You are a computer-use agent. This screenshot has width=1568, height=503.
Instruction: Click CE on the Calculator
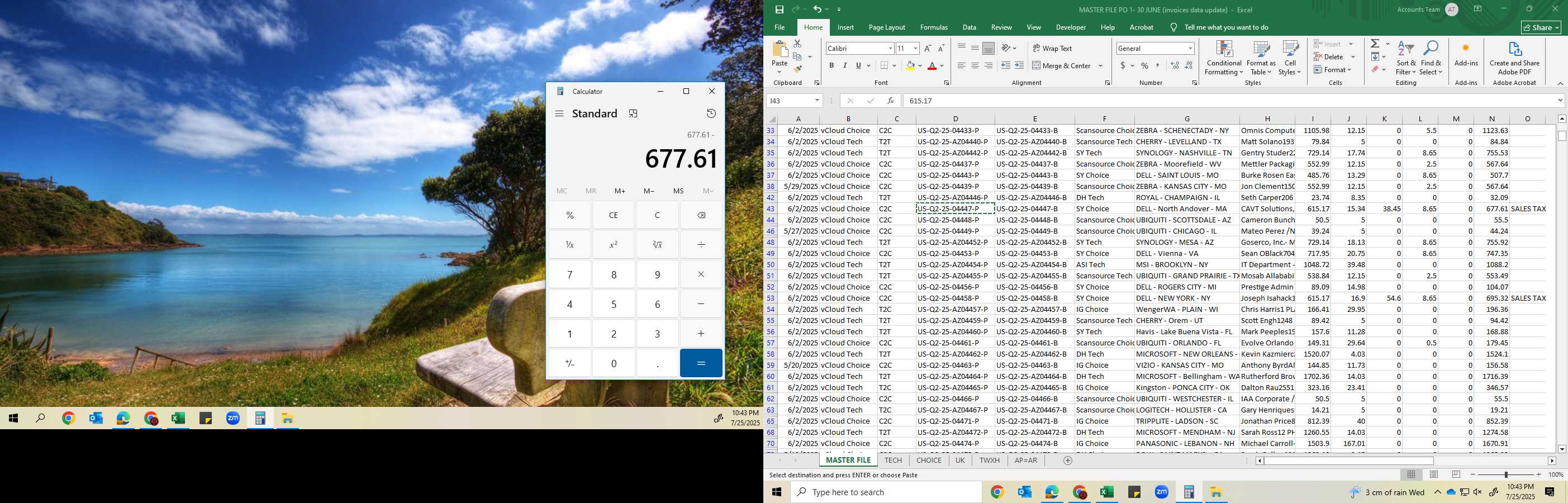coord(614,215)
